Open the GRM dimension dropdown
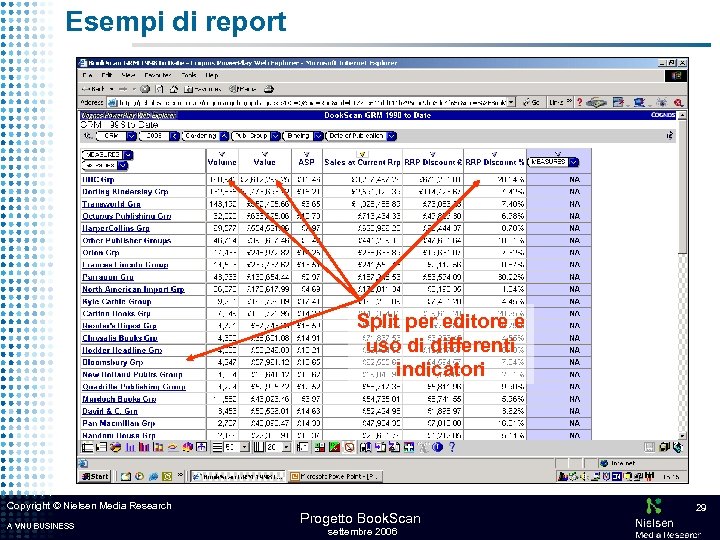The height and width of the screenshot is (540, 720). (x=131, y=136)
